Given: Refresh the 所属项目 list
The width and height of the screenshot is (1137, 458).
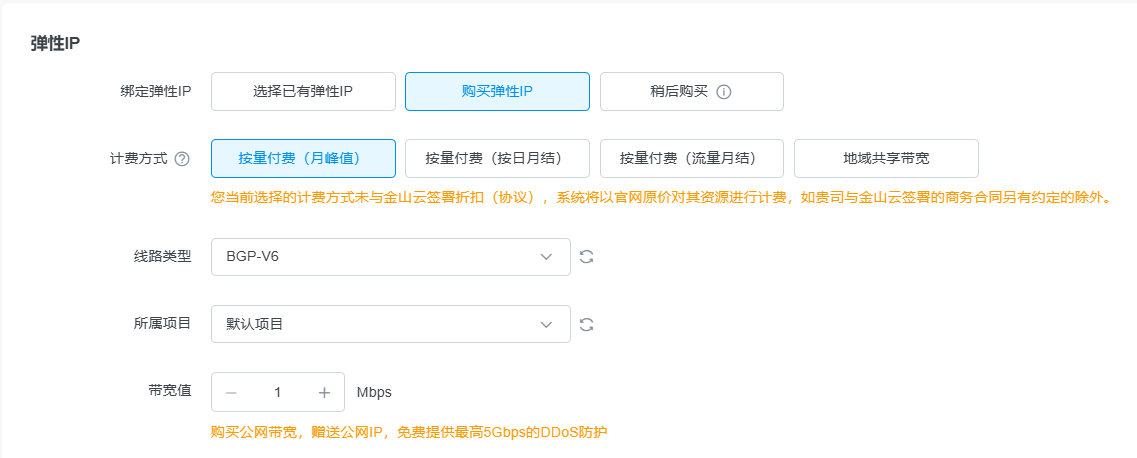Looking at the screenshot, I should tap(587, 324).
